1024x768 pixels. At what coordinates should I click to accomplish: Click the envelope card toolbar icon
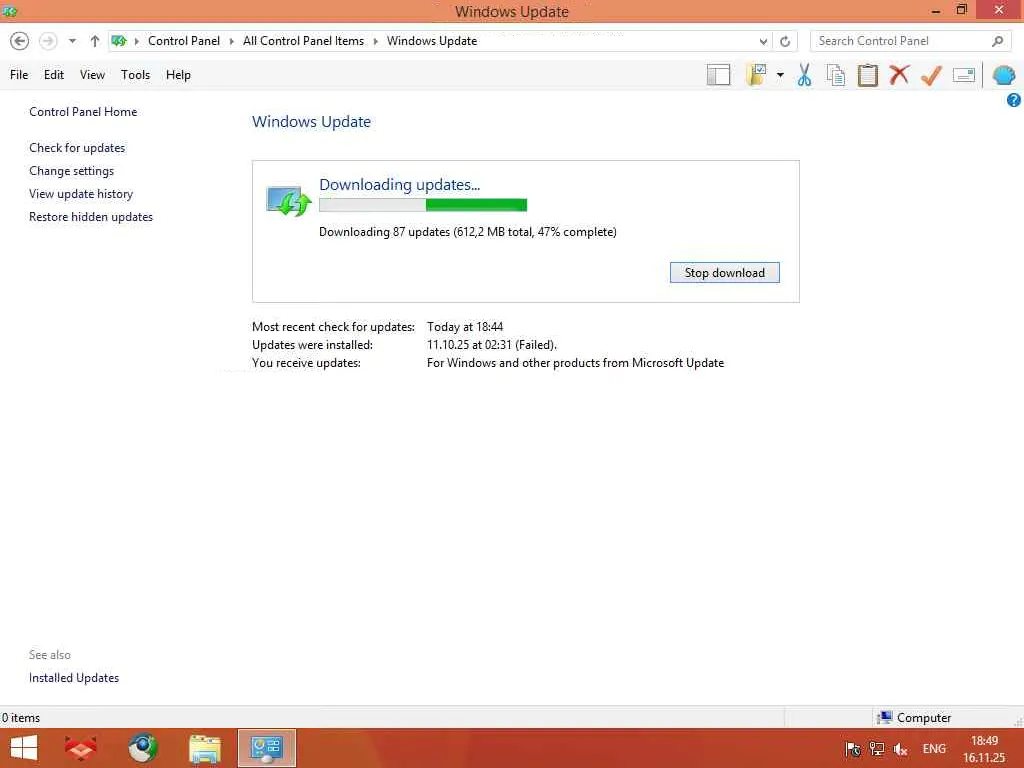pyautogui.click(x=964, y=75)
